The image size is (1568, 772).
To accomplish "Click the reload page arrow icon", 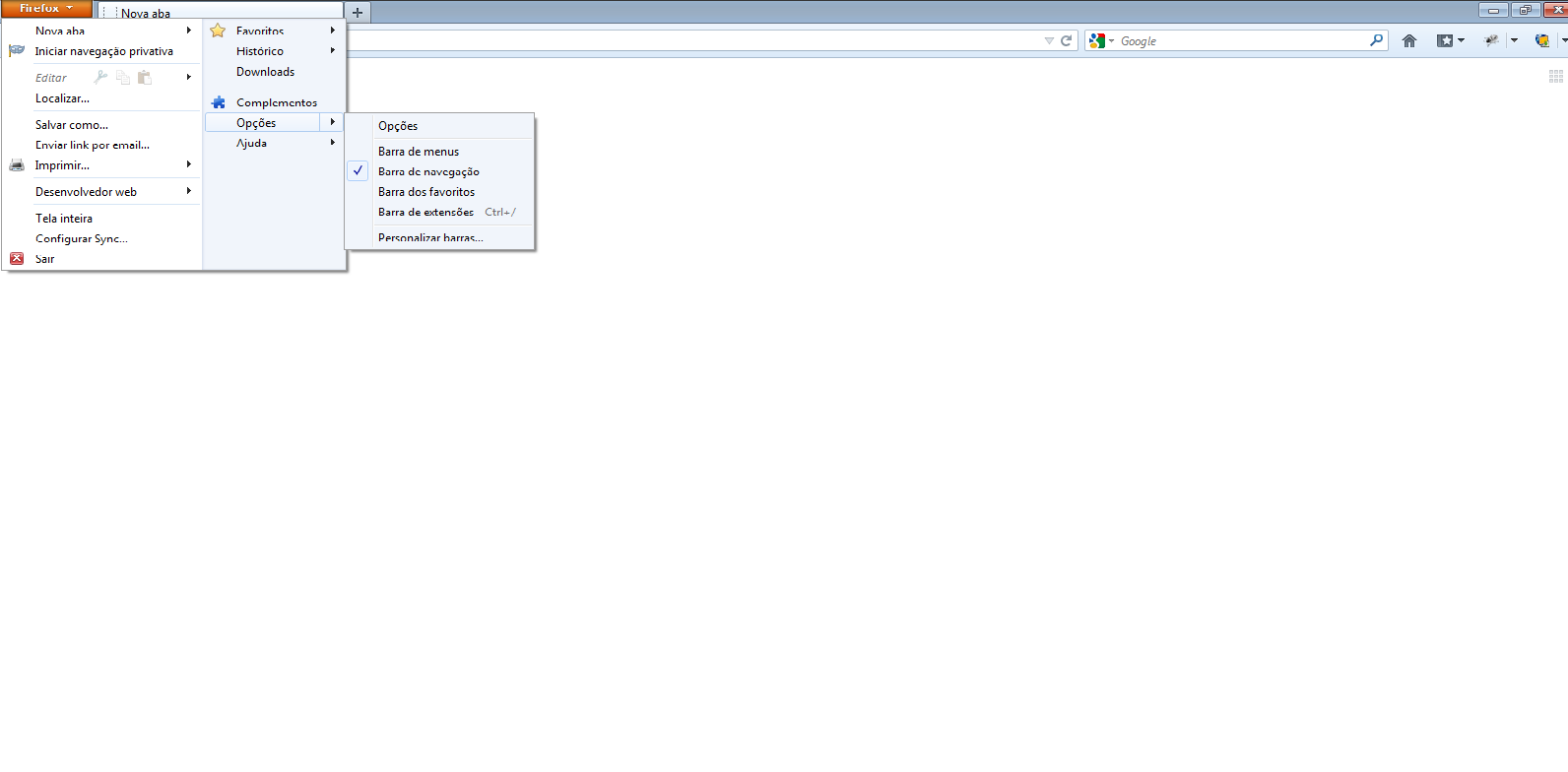I will pos(1066,40).
